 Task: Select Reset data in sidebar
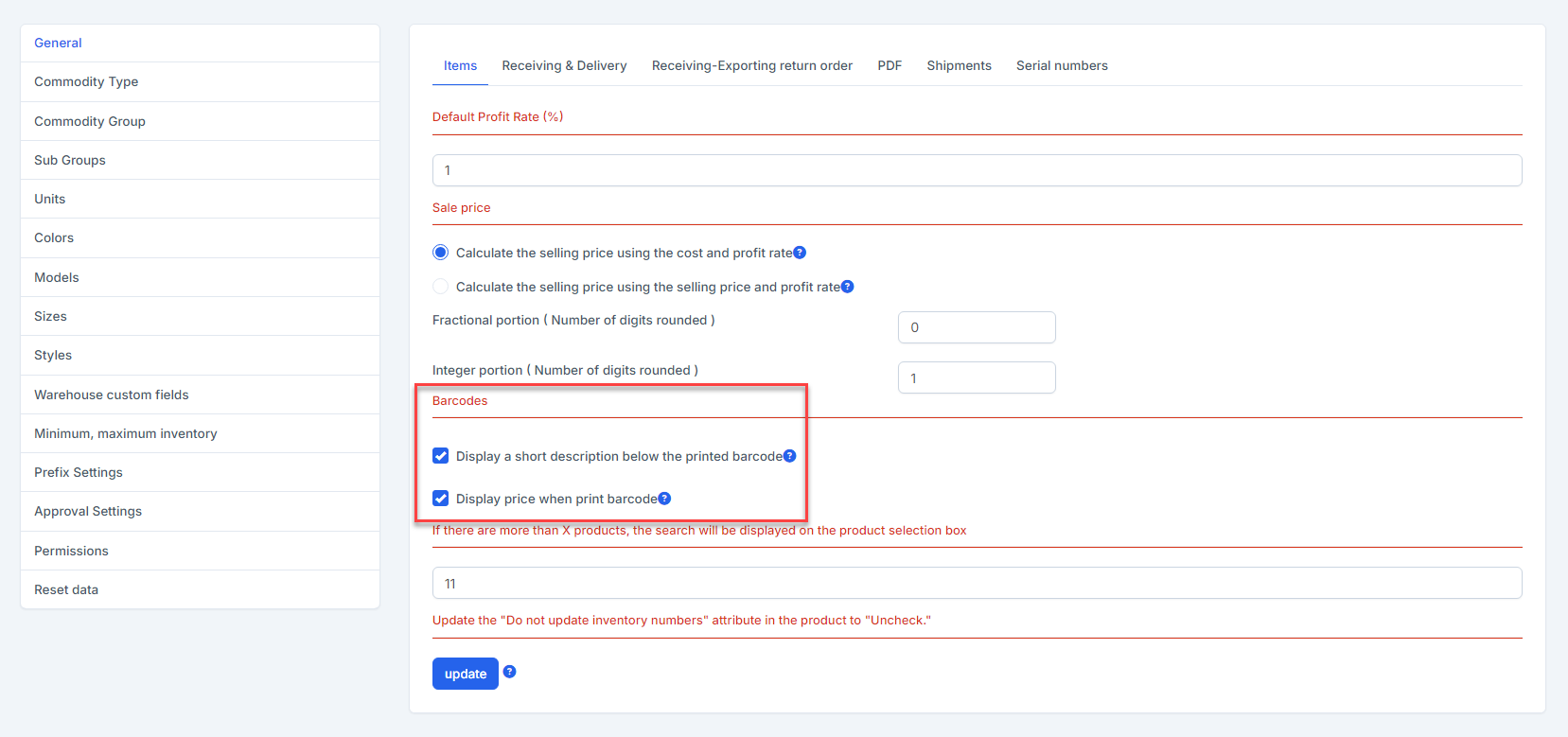click(x=66, y=589)
